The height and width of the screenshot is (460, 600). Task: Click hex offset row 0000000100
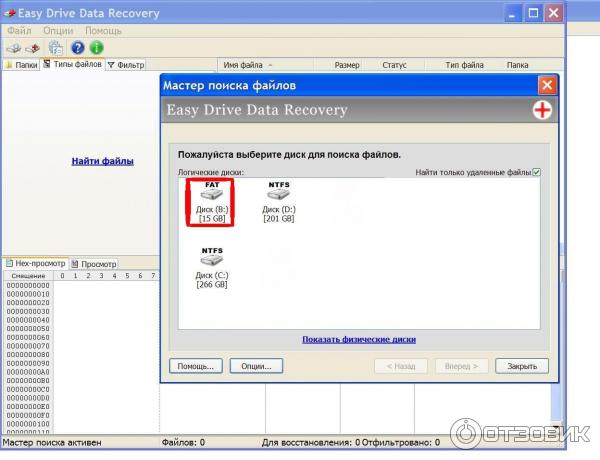(28, 424)
